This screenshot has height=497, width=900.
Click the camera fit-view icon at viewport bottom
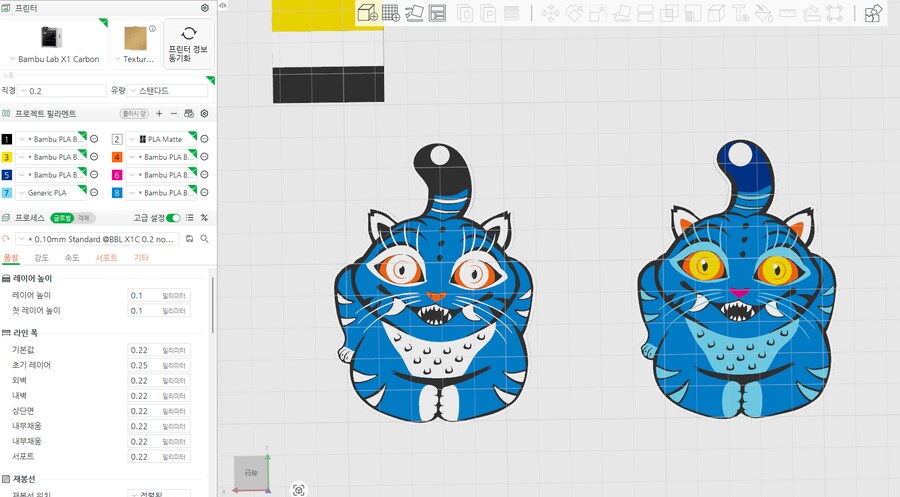tap(298, 490)
